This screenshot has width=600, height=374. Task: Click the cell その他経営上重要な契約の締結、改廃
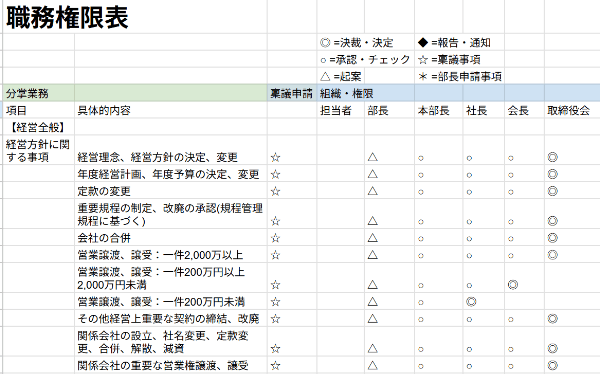171,318
